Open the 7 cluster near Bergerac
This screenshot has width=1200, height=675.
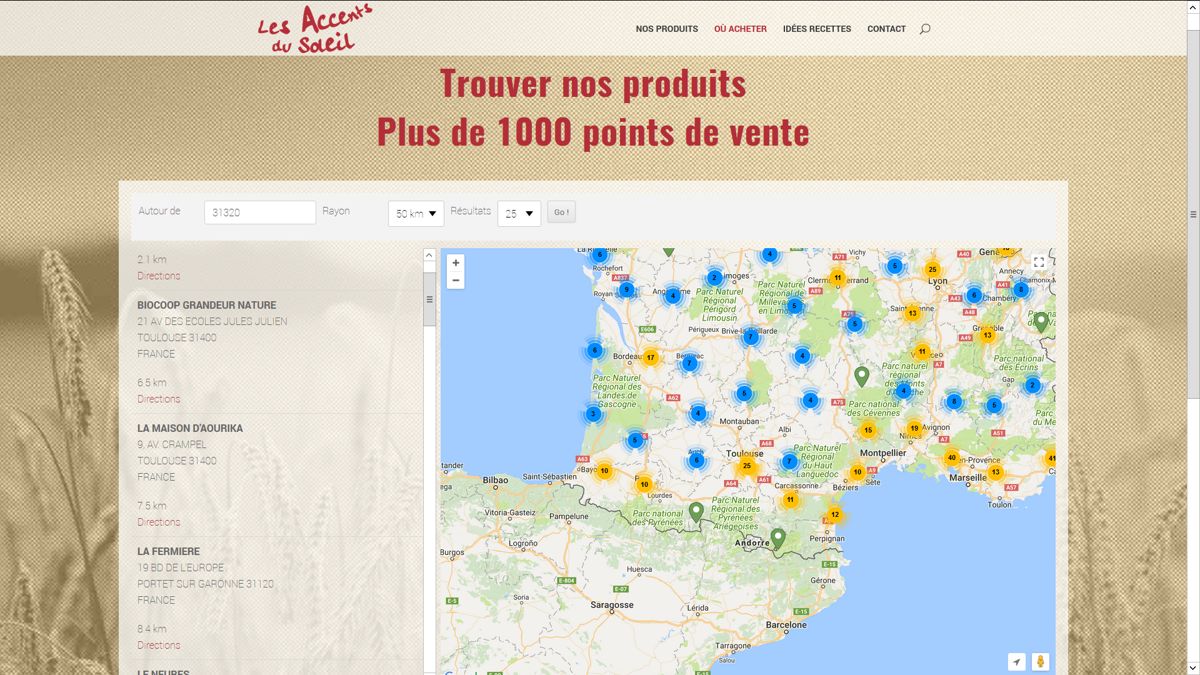689,363
